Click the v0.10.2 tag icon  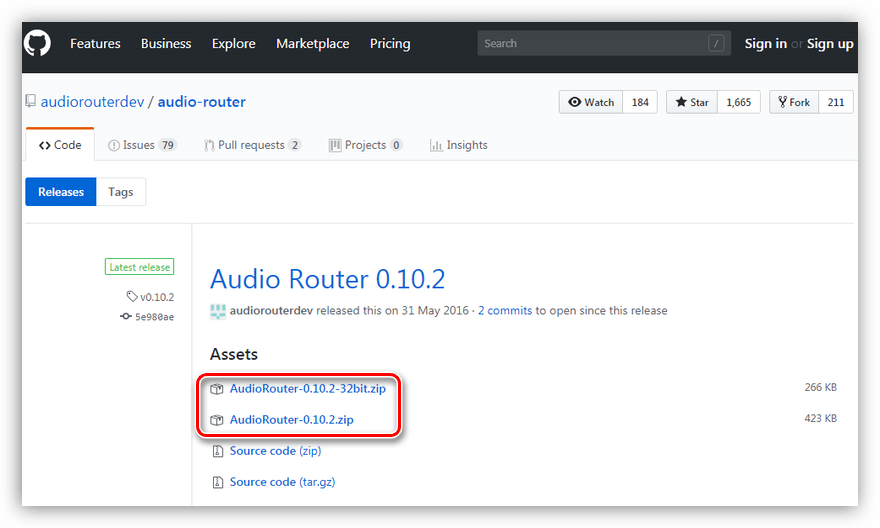tap(132, 297)
